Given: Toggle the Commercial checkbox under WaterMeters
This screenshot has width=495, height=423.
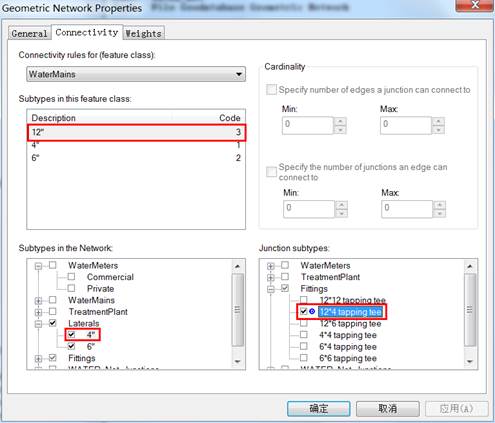Looking at the screenshot, I should point(71,277).
